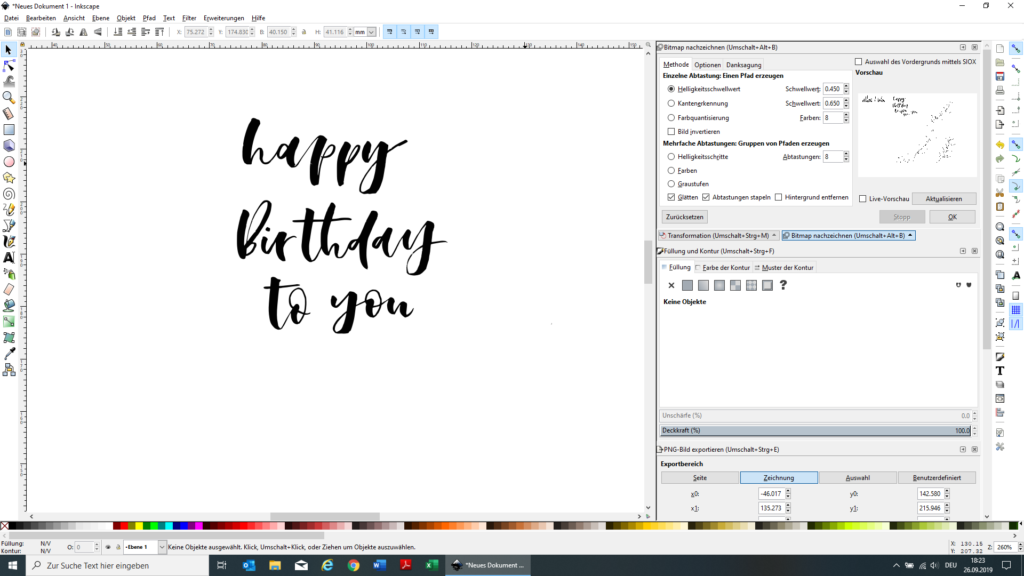Select the Text tool in toolbox
Screen dimensions: 1024x576
tap(9, 257)
